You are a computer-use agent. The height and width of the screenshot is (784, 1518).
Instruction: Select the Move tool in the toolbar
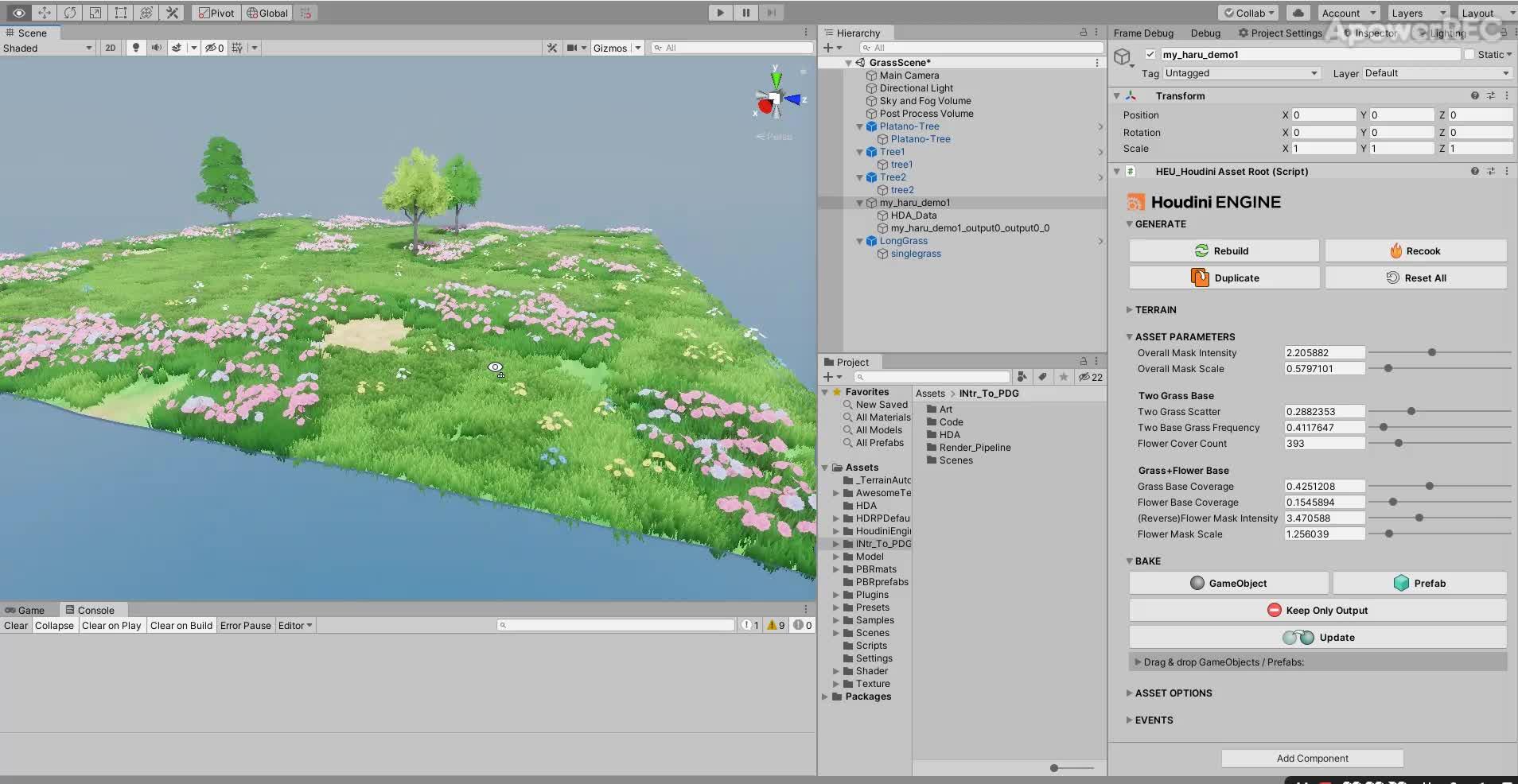pyautogui.click(x=45, y=13)
